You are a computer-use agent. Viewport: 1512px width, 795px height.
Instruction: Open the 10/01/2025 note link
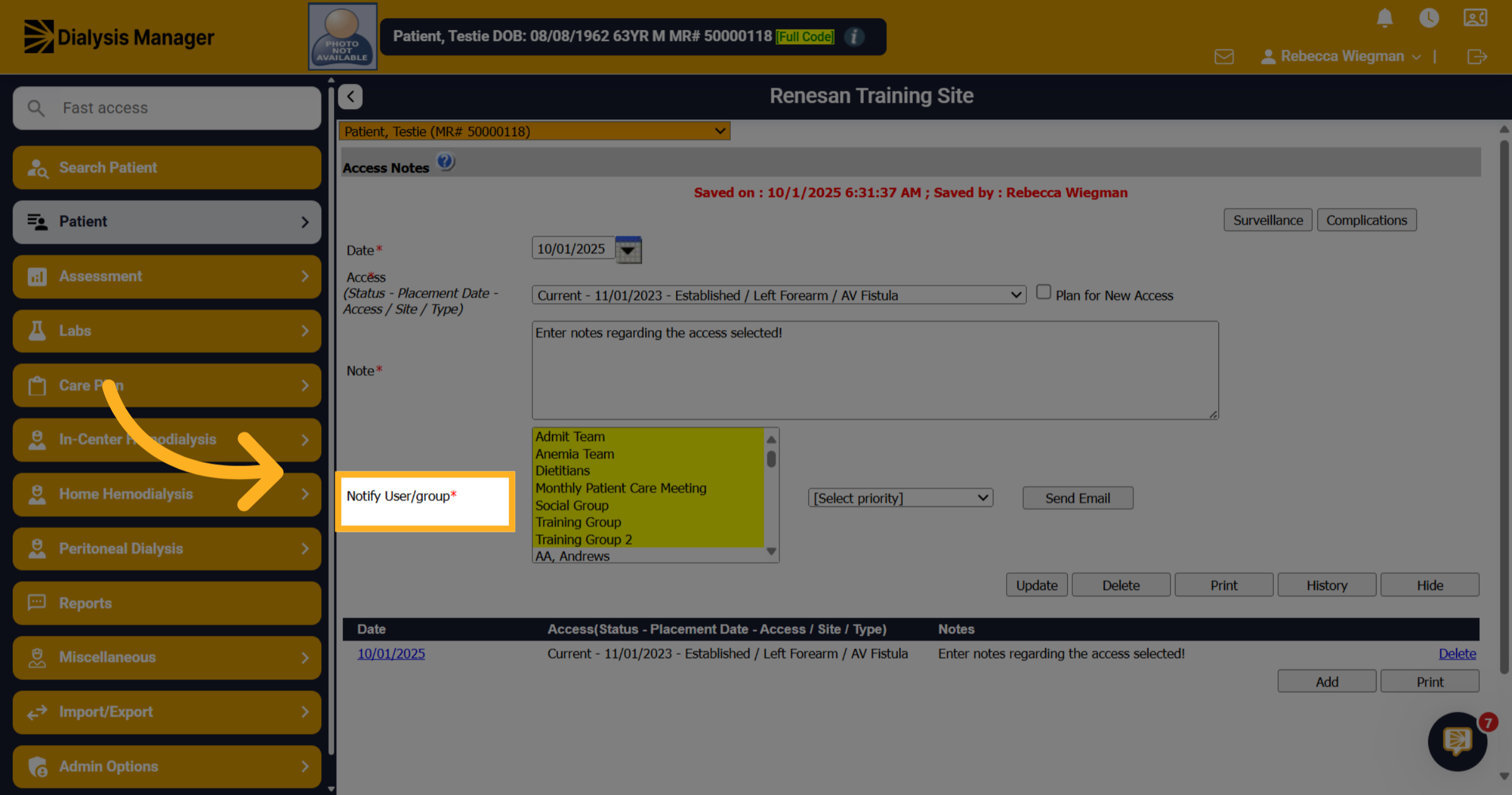pos(391,653)
